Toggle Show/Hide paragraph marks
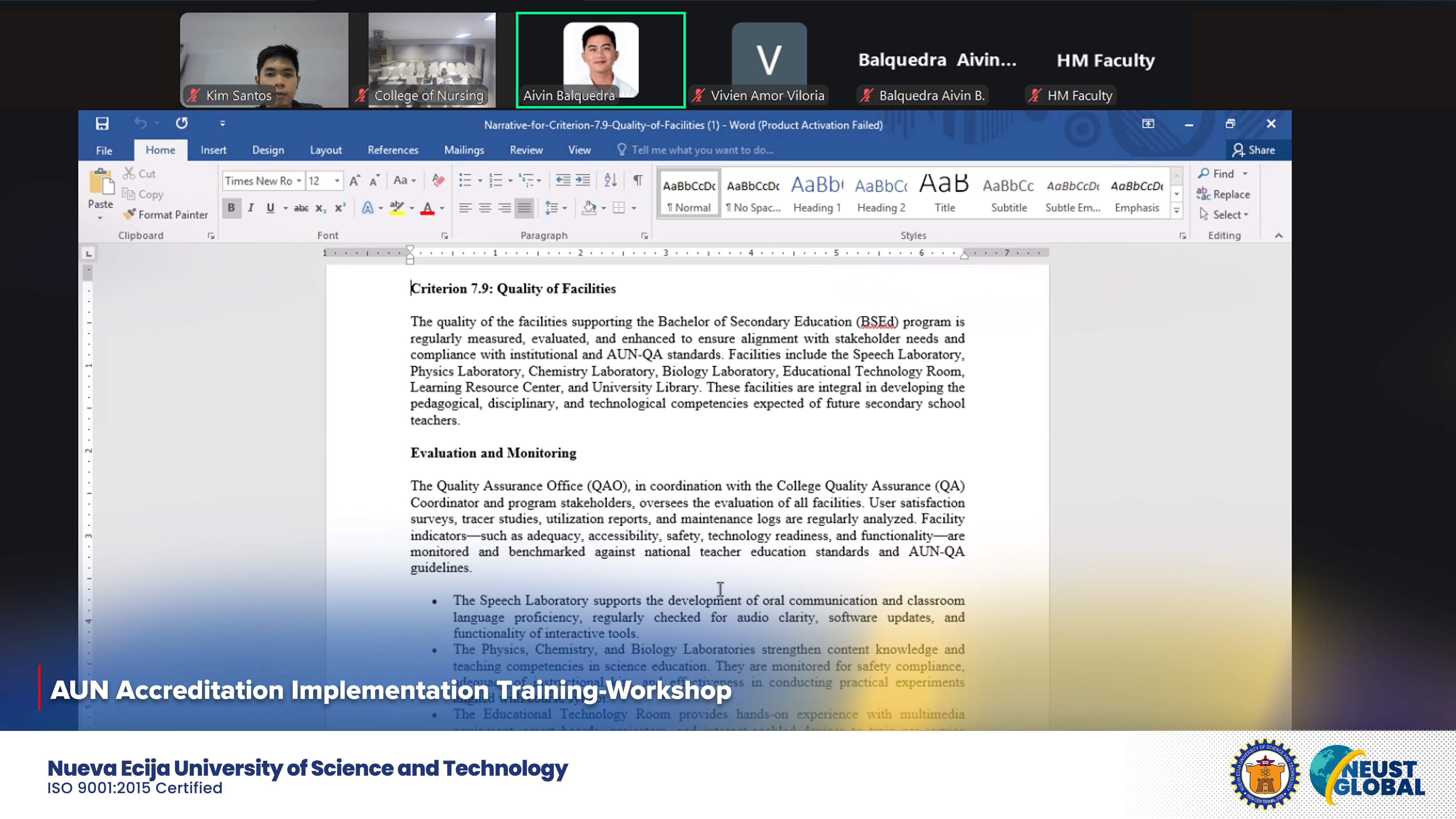The width and height of the screenshot is (1456, 819). (638, 180)
